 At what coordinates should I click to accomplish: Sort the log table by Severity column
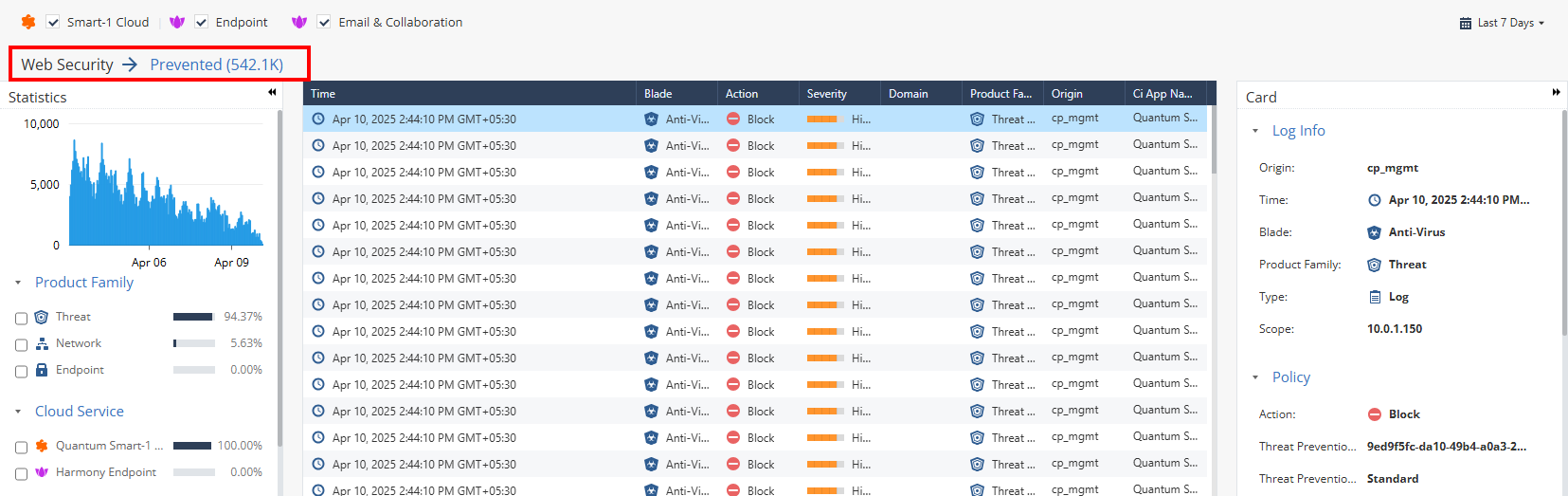coord(826,94)
